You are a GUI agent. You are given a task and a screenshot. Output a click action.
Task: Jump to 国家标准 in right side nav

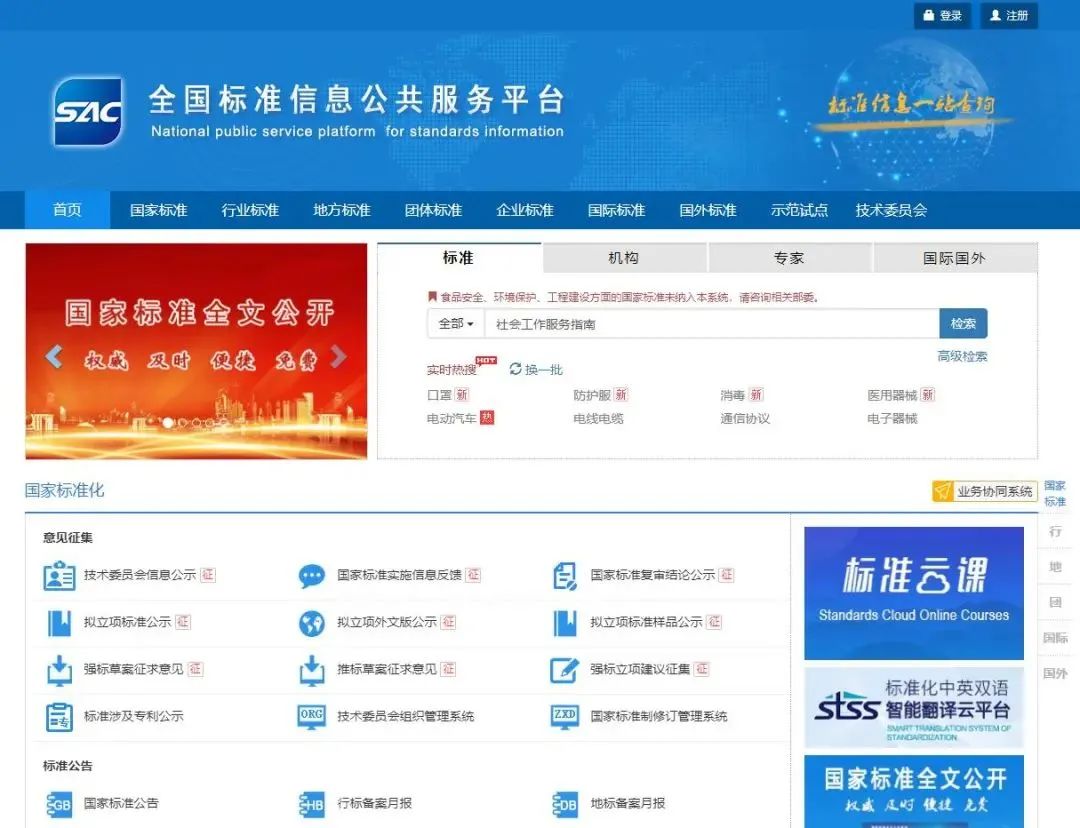[1055, 493]
